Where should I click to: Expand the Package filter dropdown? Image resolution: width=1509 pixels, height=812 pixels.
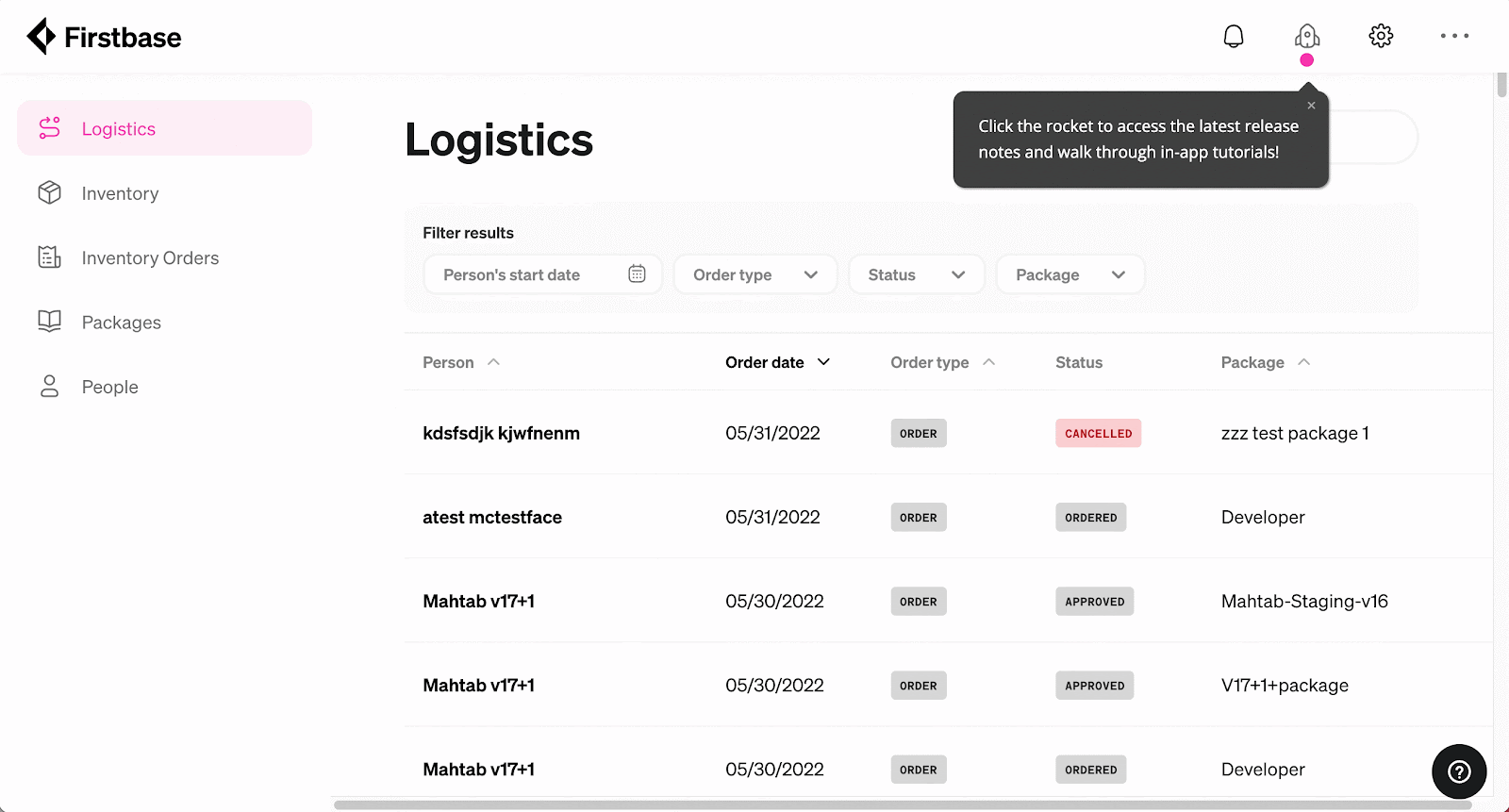point(1070,274)
